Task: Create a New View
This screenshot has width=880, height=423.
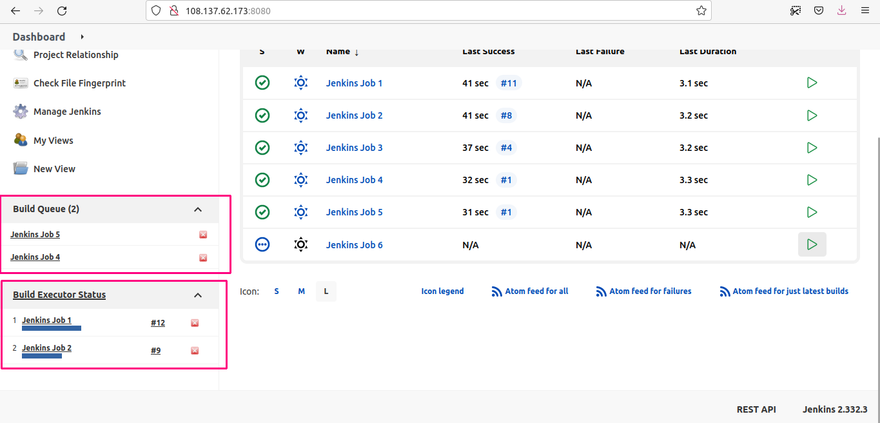Action: (54, 169)
